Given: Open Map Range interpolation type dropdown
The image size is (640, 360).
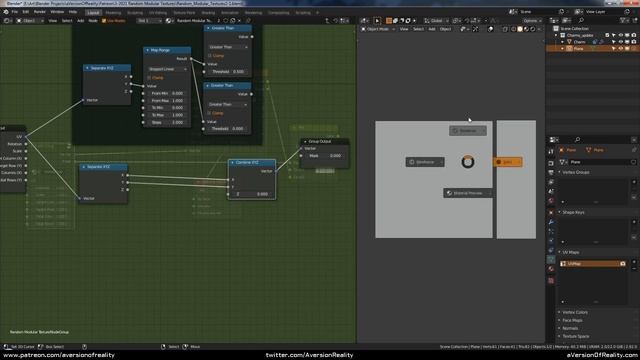Looking at the screenshot, I should pyautogui.click(x=167, y=69).
